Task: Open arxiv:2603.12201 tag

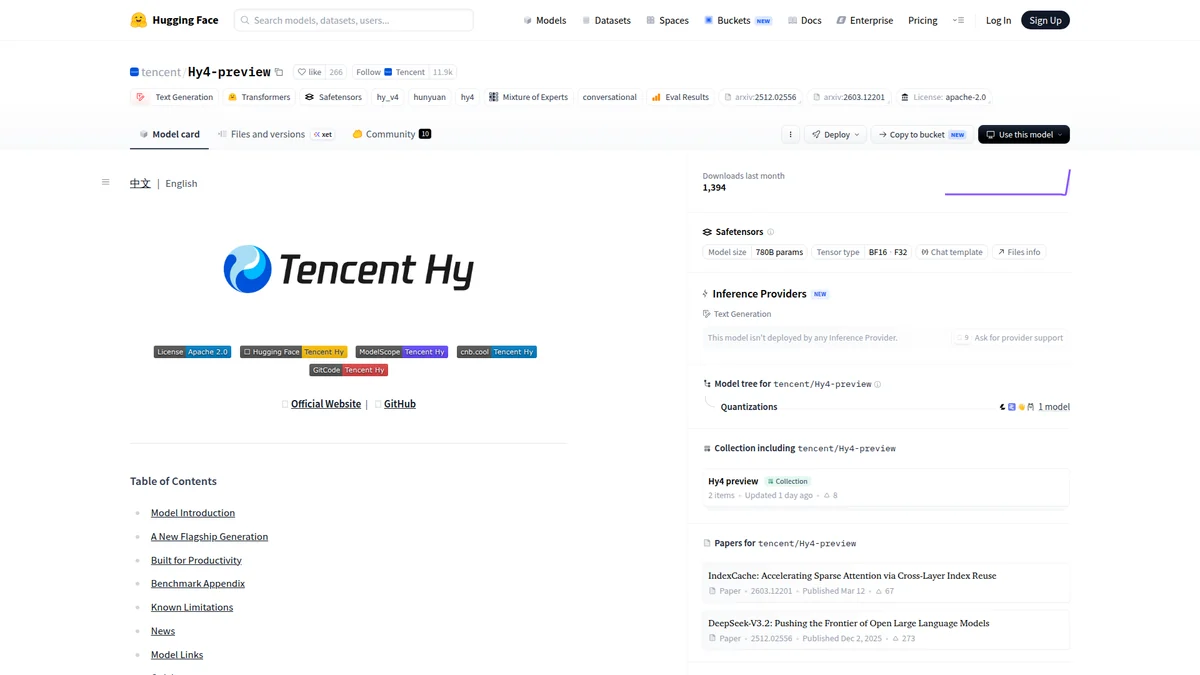Action: point(849,97)
